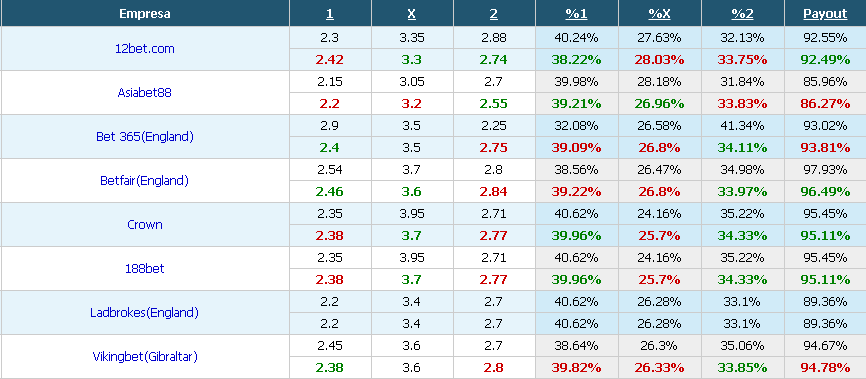This screenshot has height=379, width=866.
Task: Select the Crown bookmaker link
Action: [145, 224]
